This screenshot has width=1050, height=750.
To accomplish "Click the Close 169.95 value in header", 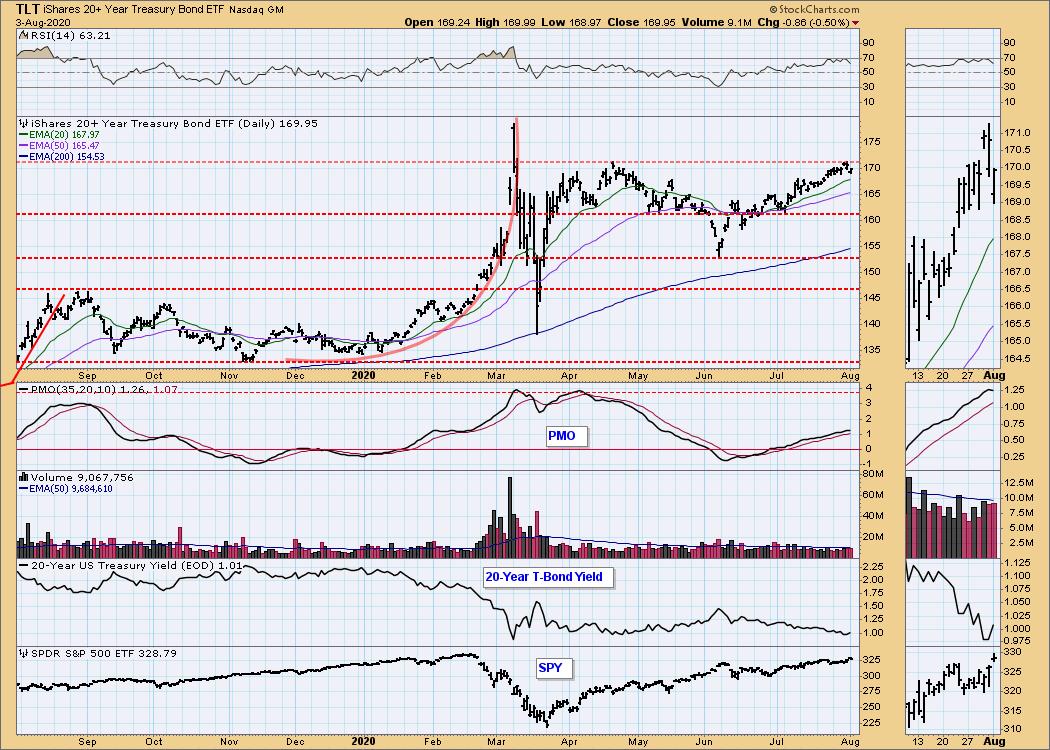I will 642,22.
